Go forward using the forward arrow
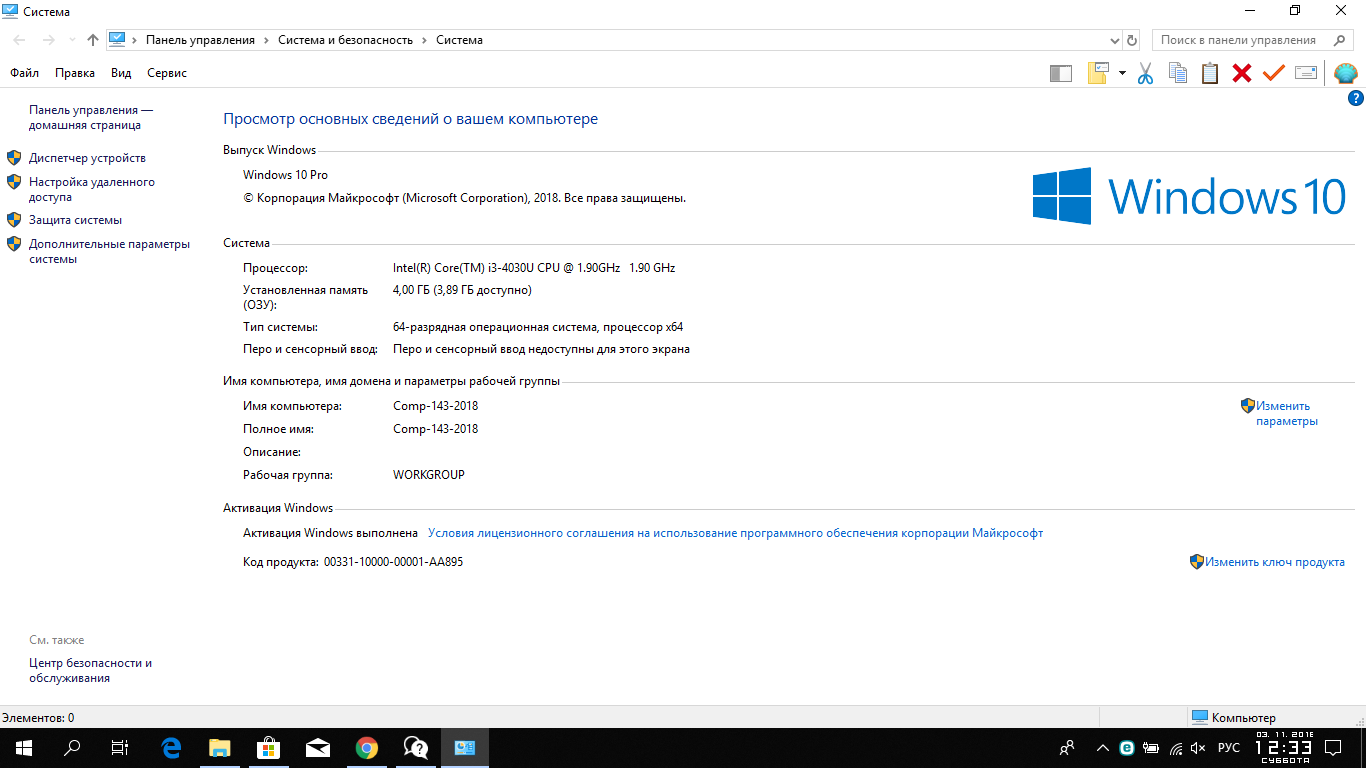Screen dimensions: 1366x768 click(x=49, y=40)
